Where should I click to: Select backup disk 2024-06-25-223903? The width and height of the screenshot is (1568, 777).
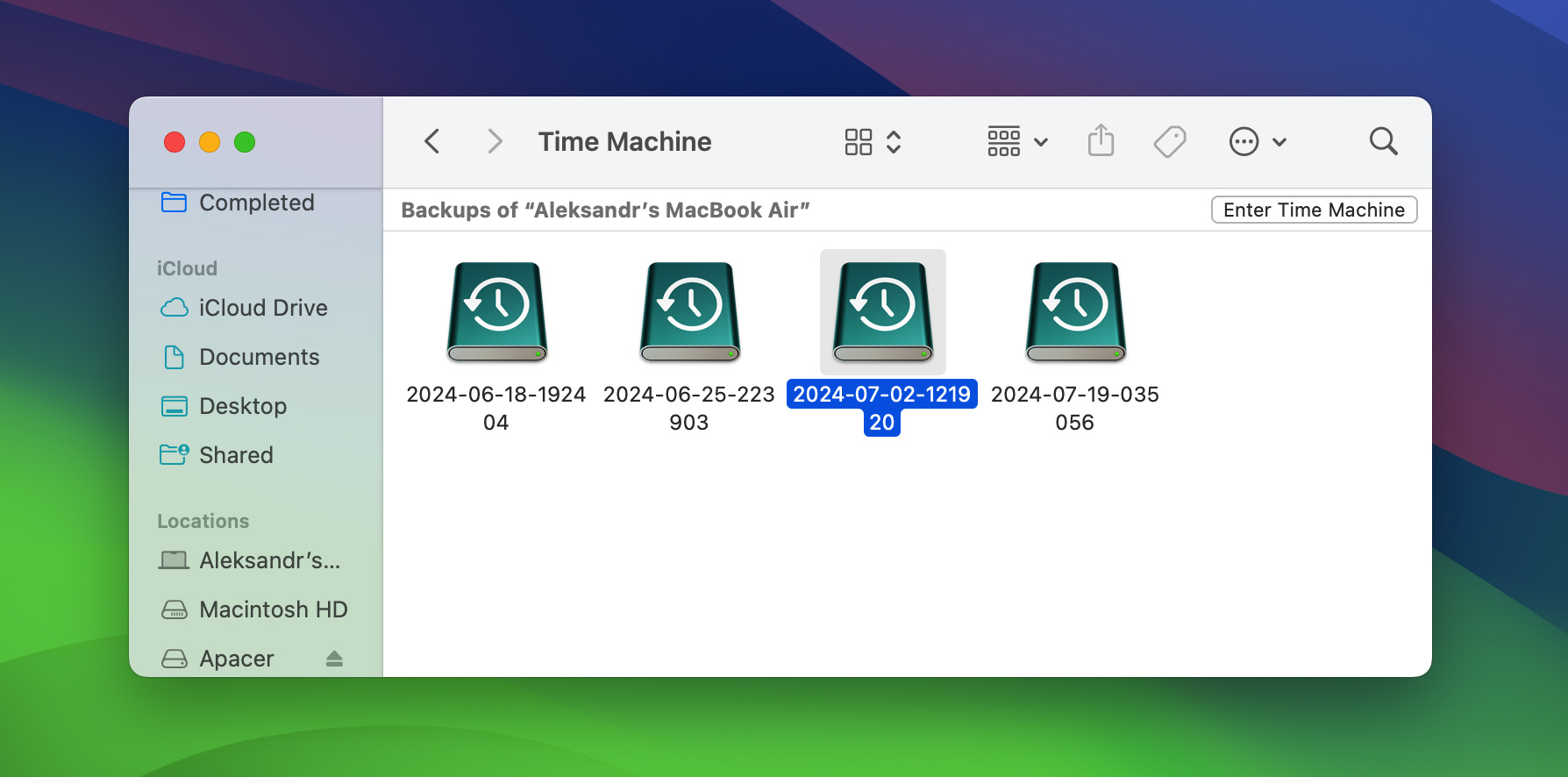click(690, 312)
